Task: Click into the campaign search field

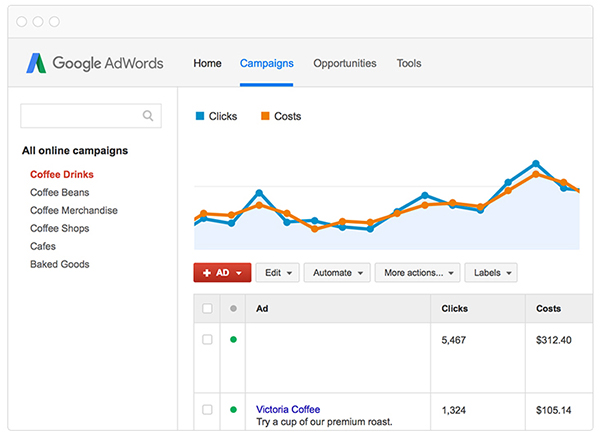Action: coord(91,116)
